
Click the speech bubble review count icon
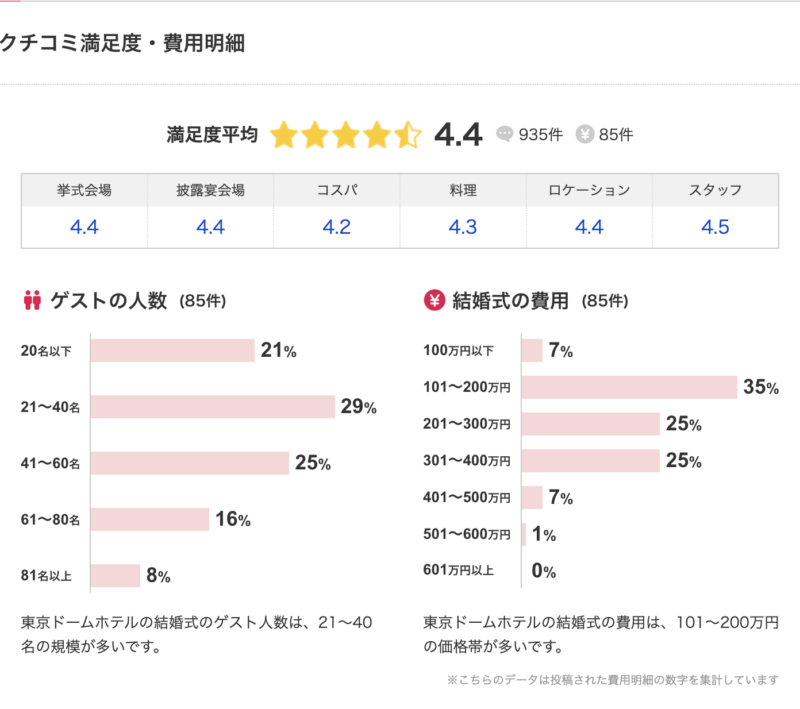pyautogui.click(x=505, y=134)
